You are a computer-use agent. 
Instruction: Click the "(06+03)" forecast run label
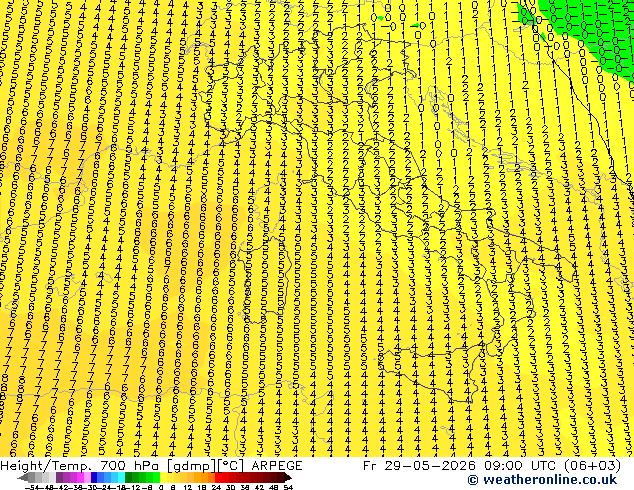click(x=592, y=466)
